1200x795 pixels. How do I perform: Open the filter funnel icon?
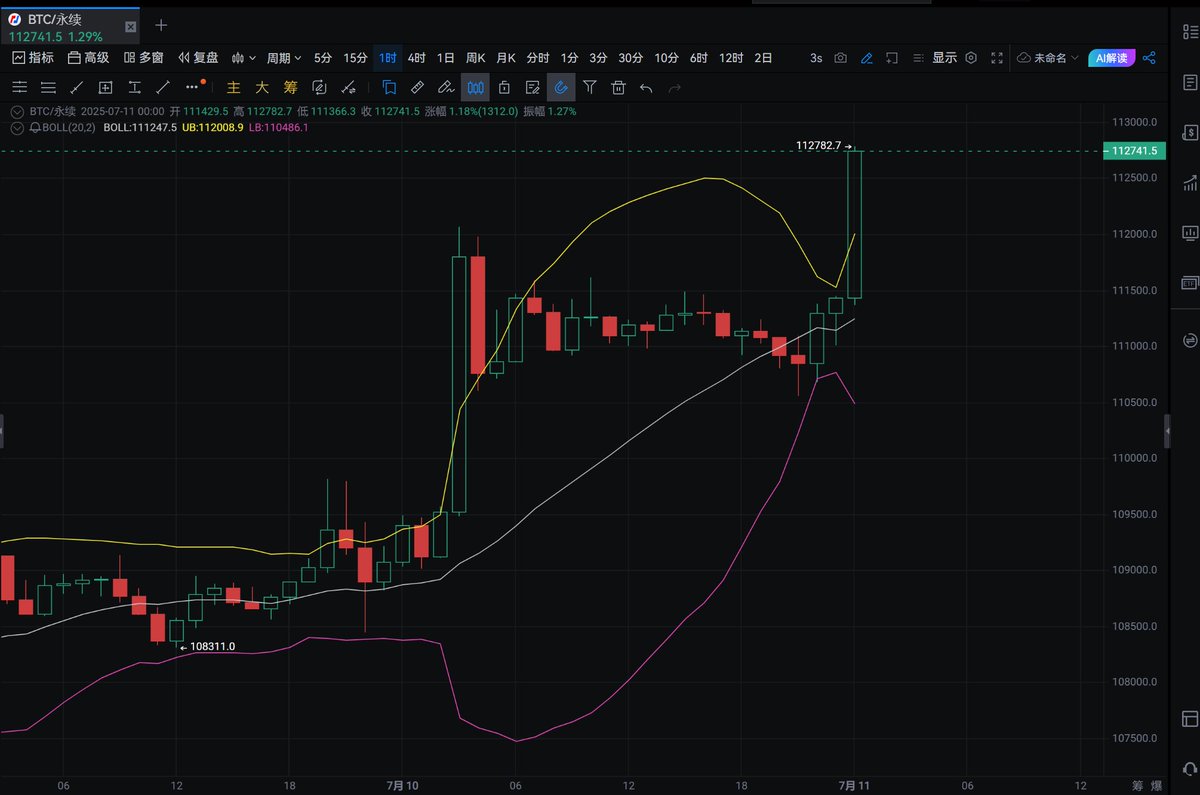pyautogui.click(x=590, y=88)
